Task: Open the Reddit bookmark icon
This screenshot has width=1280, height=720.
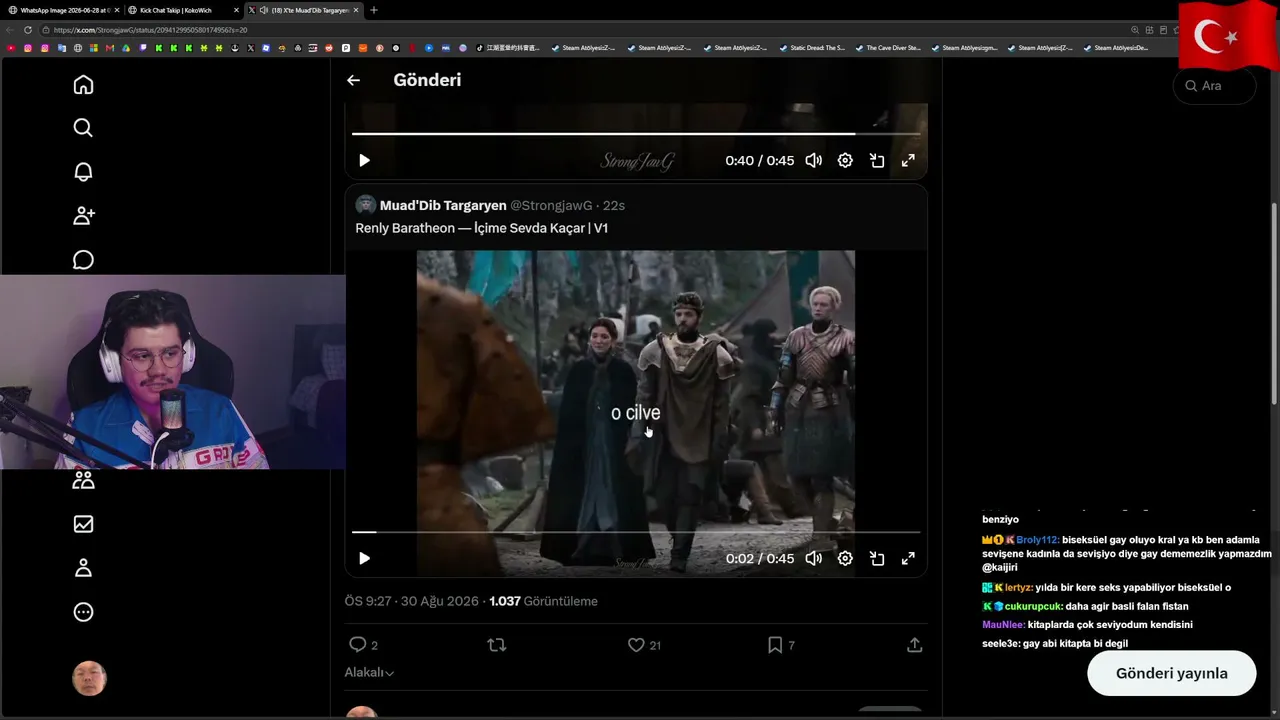Action: coord(328,48)
